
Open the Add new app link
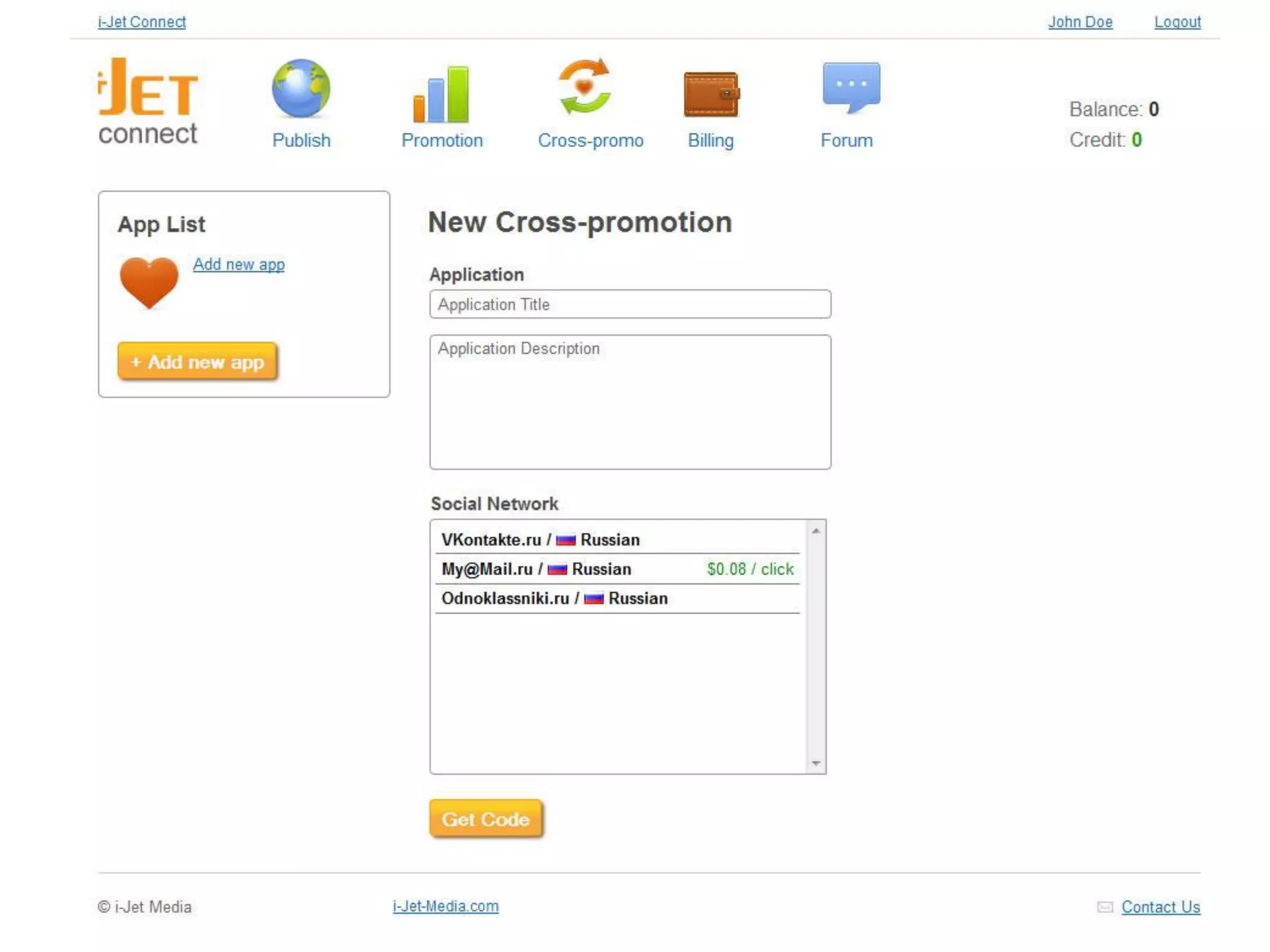coord(239,264)
